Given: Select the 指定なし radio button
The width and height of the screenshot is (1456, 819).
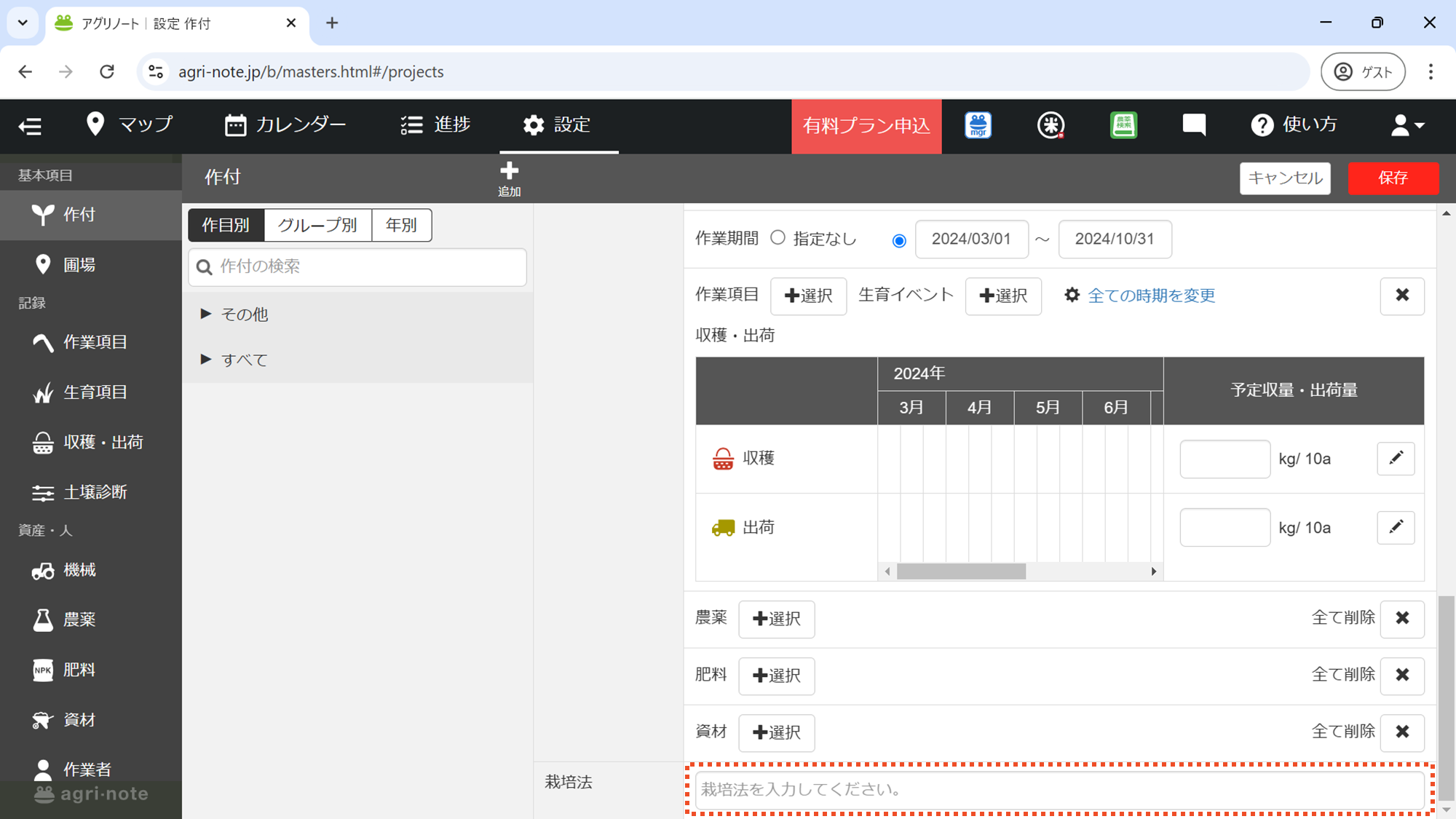Looking at the screenshot, I should click(x=778, y=238).
